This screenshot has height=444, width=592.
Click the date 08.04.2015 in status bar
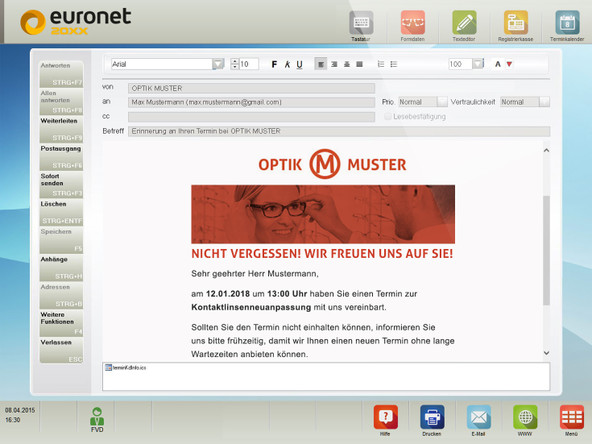tap(20, 410)
